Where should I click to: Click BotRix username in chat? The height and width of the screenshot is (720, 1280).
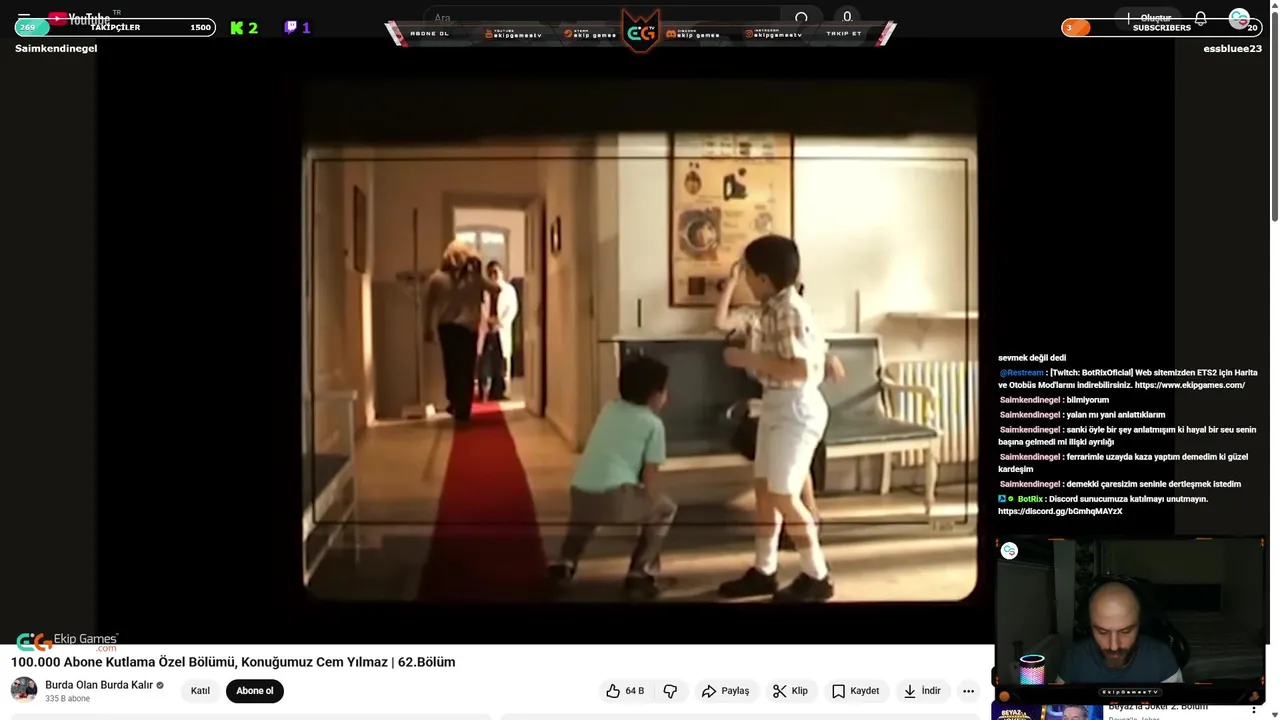click(x=1029, y=498)
